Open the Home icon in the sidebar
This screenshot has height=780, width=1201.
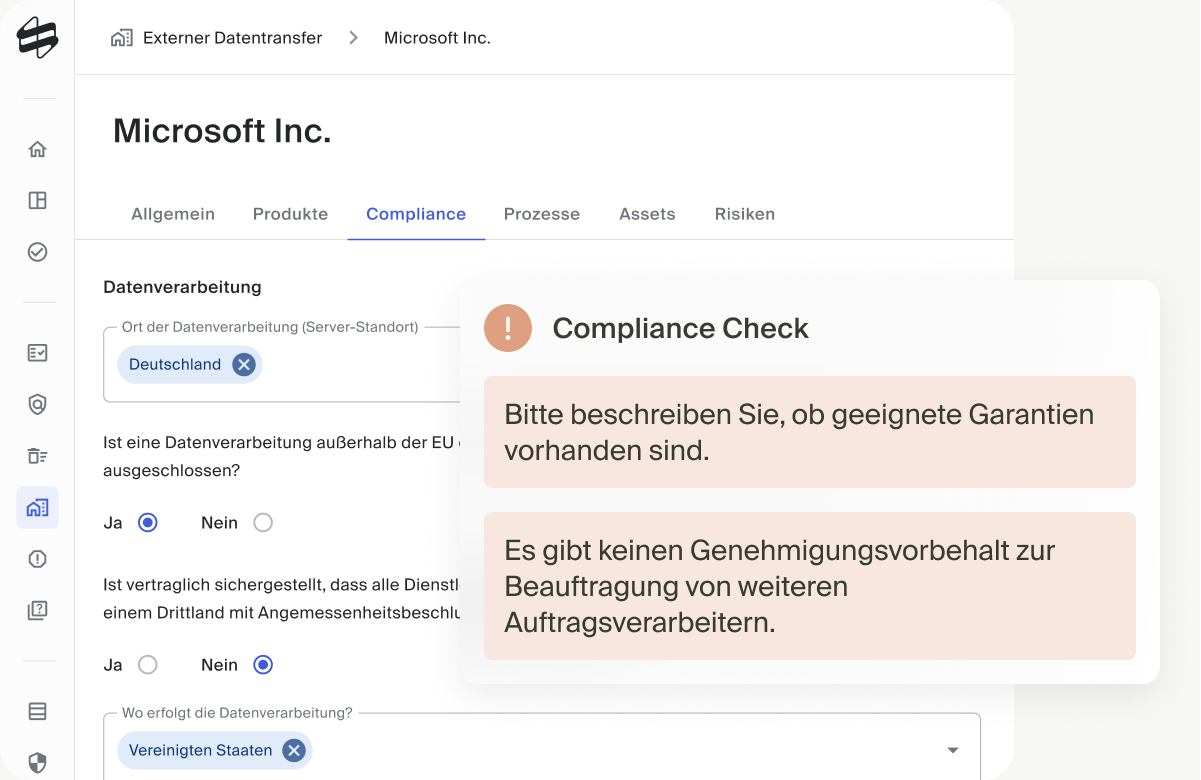[x=37, y=149]
